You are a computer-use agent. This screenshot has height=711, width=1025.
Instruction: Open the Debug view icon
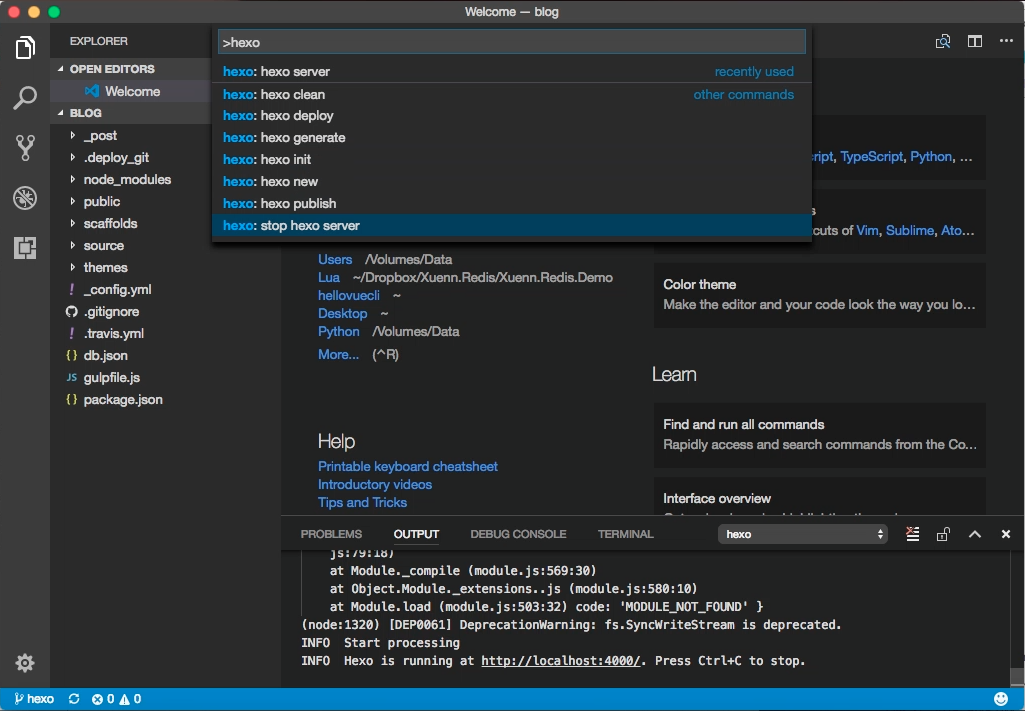(x=25, y=198)
